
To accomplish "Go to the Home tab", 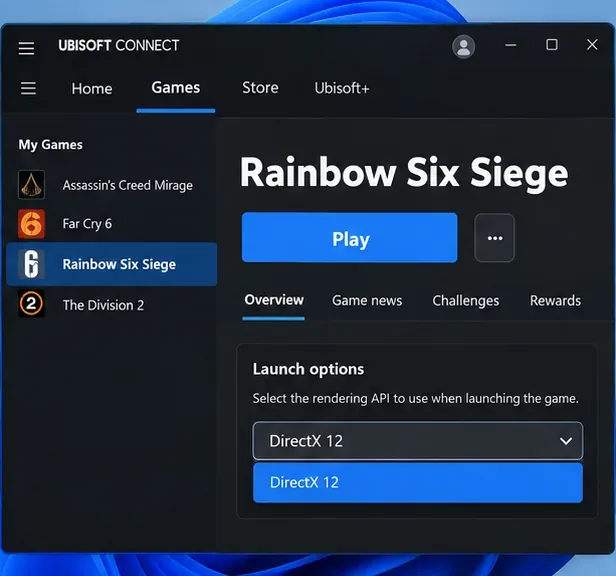I will tap(92, 89).
